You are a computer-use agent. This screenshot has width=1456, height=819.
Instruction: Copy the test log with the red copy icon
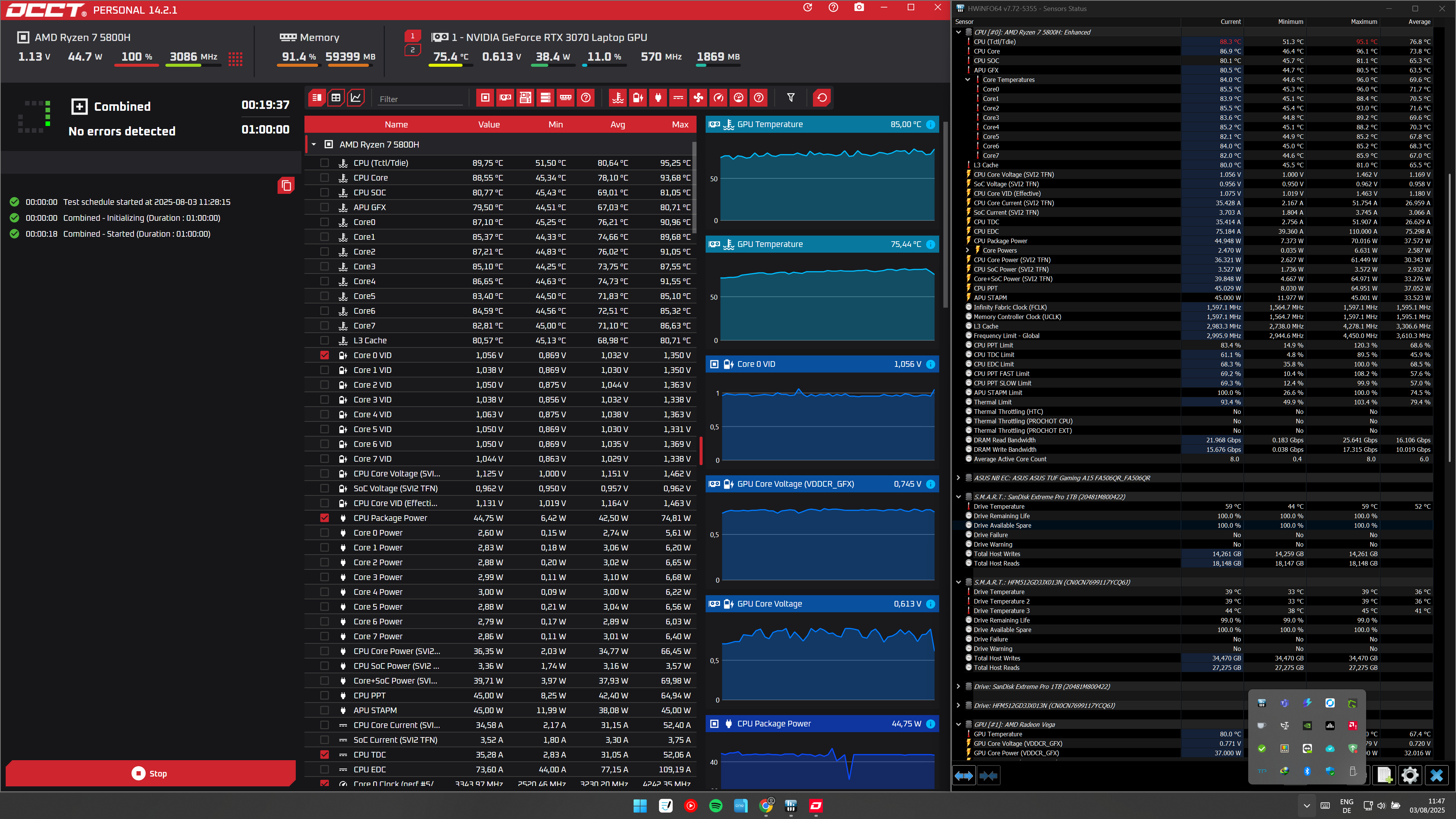[x=286, y=185]
